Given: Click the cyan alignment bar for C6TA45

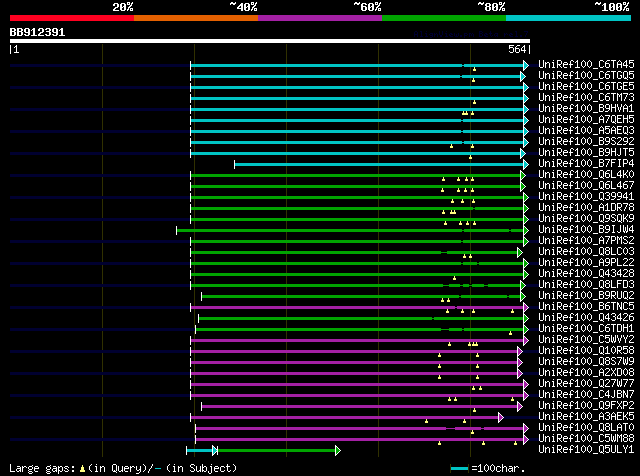Looking at the screenshot, I should pyautogui.click(x=357, y=65).
